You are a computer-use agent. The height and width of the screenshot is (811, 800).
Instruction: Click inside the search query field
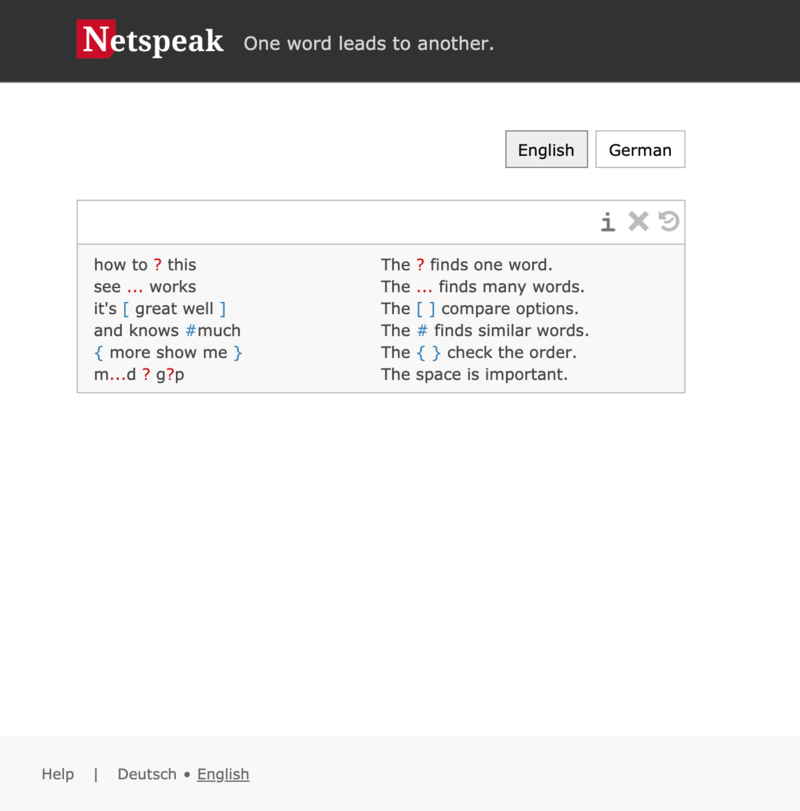tap(335, 222)
